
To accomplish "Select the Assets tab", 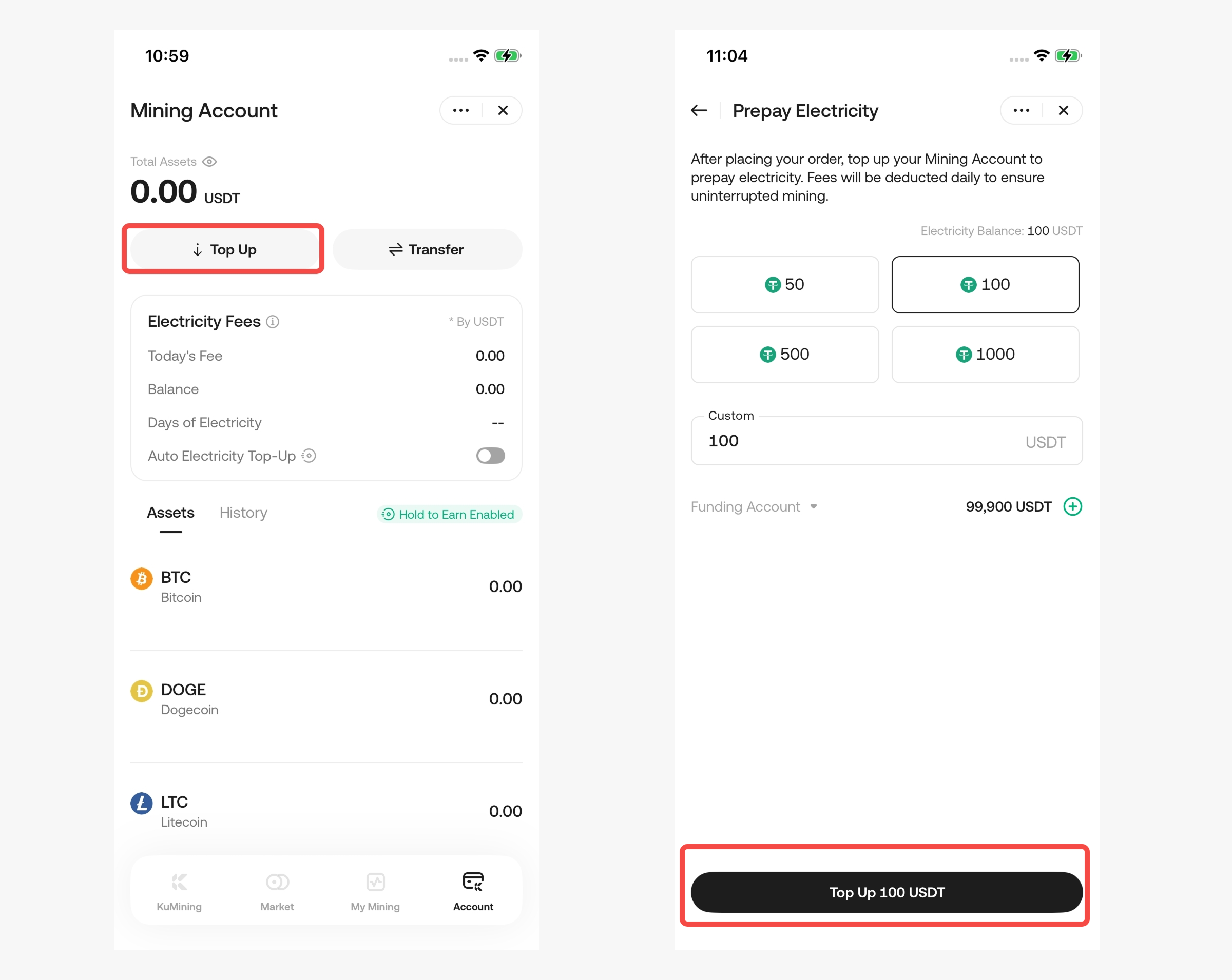I will (x=170, y=513).
